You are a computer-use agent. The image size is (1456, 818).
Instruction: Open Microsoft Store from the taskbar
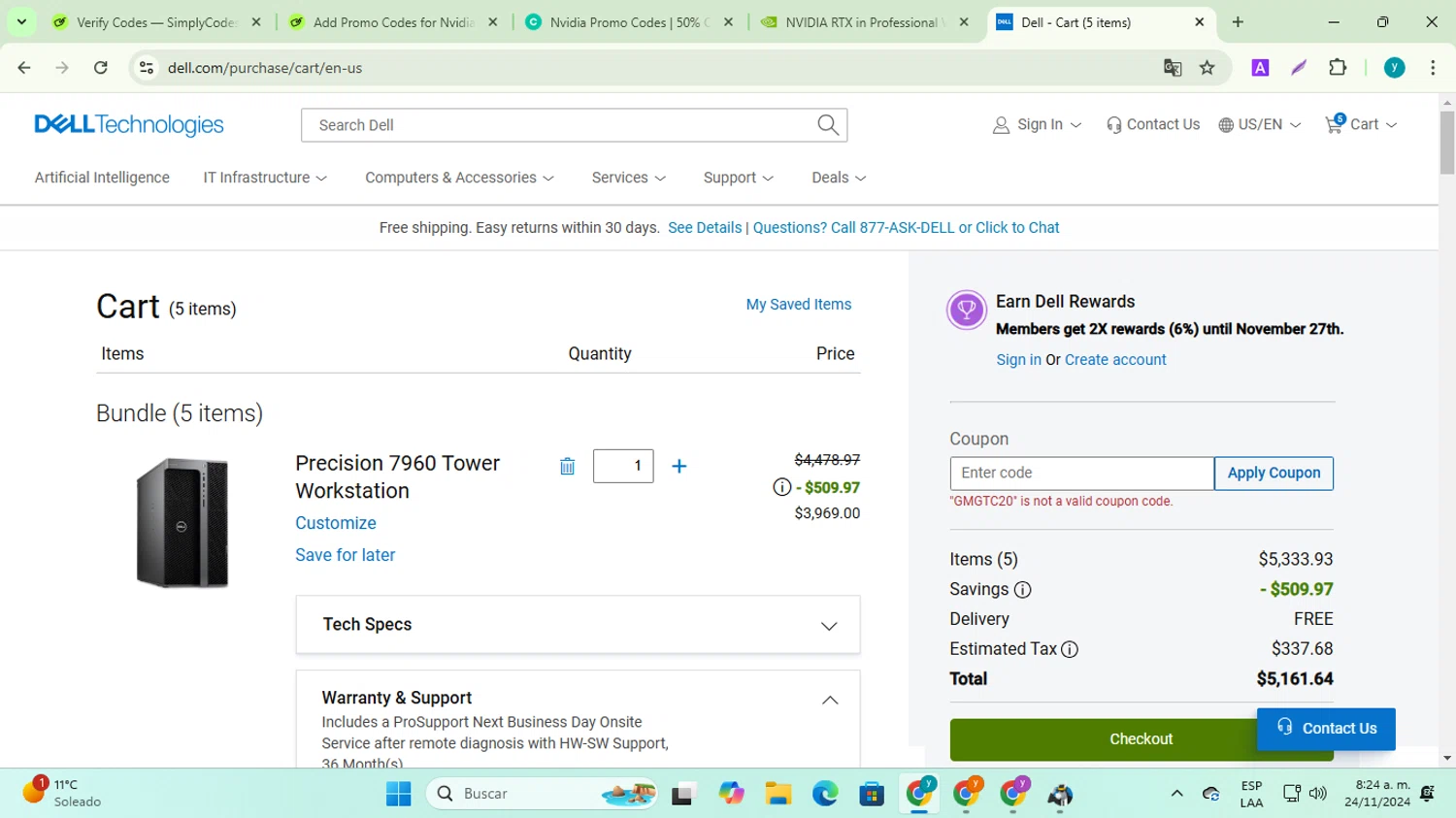coord(872,794)
